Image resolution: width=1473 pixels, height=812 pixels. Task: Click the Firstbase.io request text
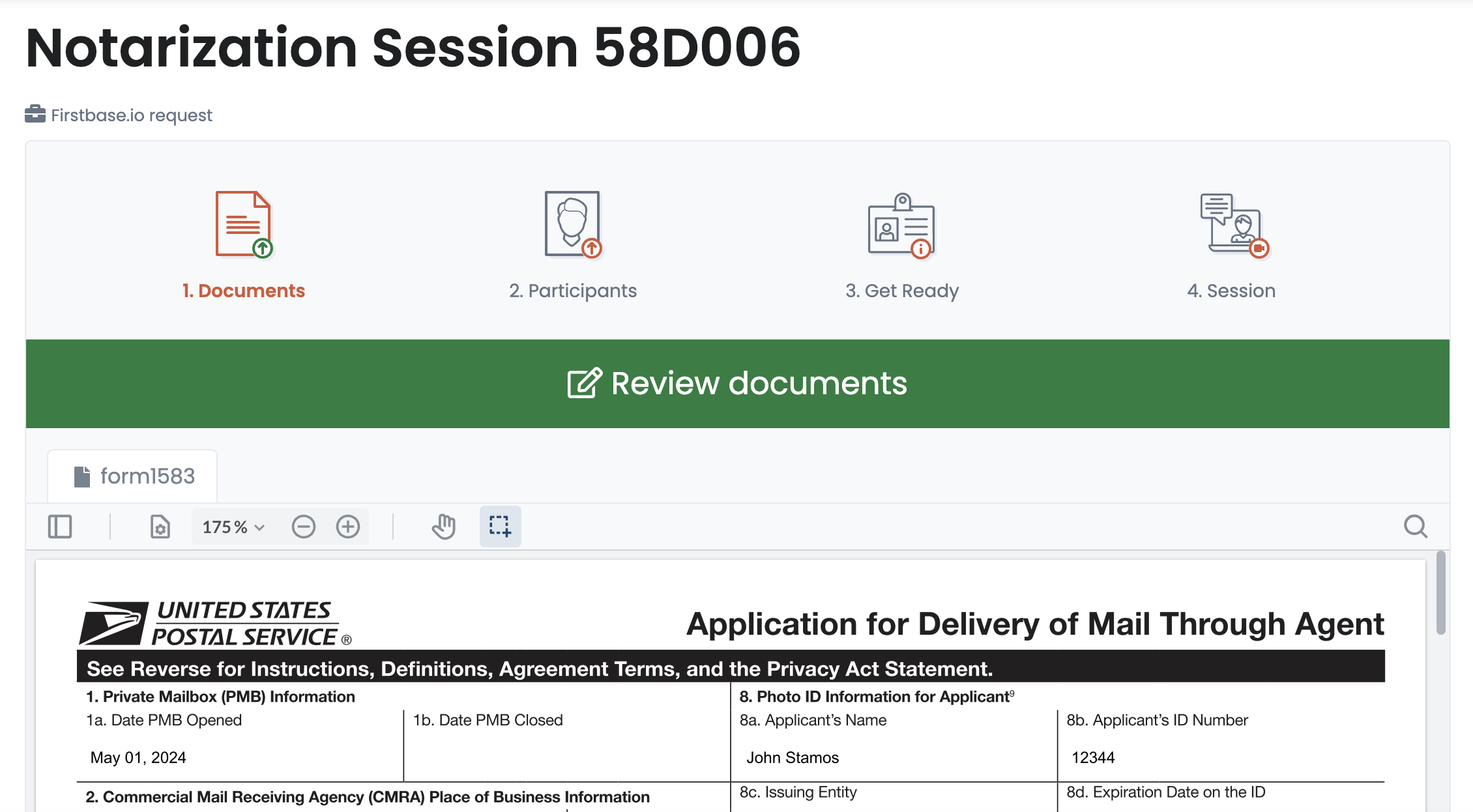click(x=132, y=115)
